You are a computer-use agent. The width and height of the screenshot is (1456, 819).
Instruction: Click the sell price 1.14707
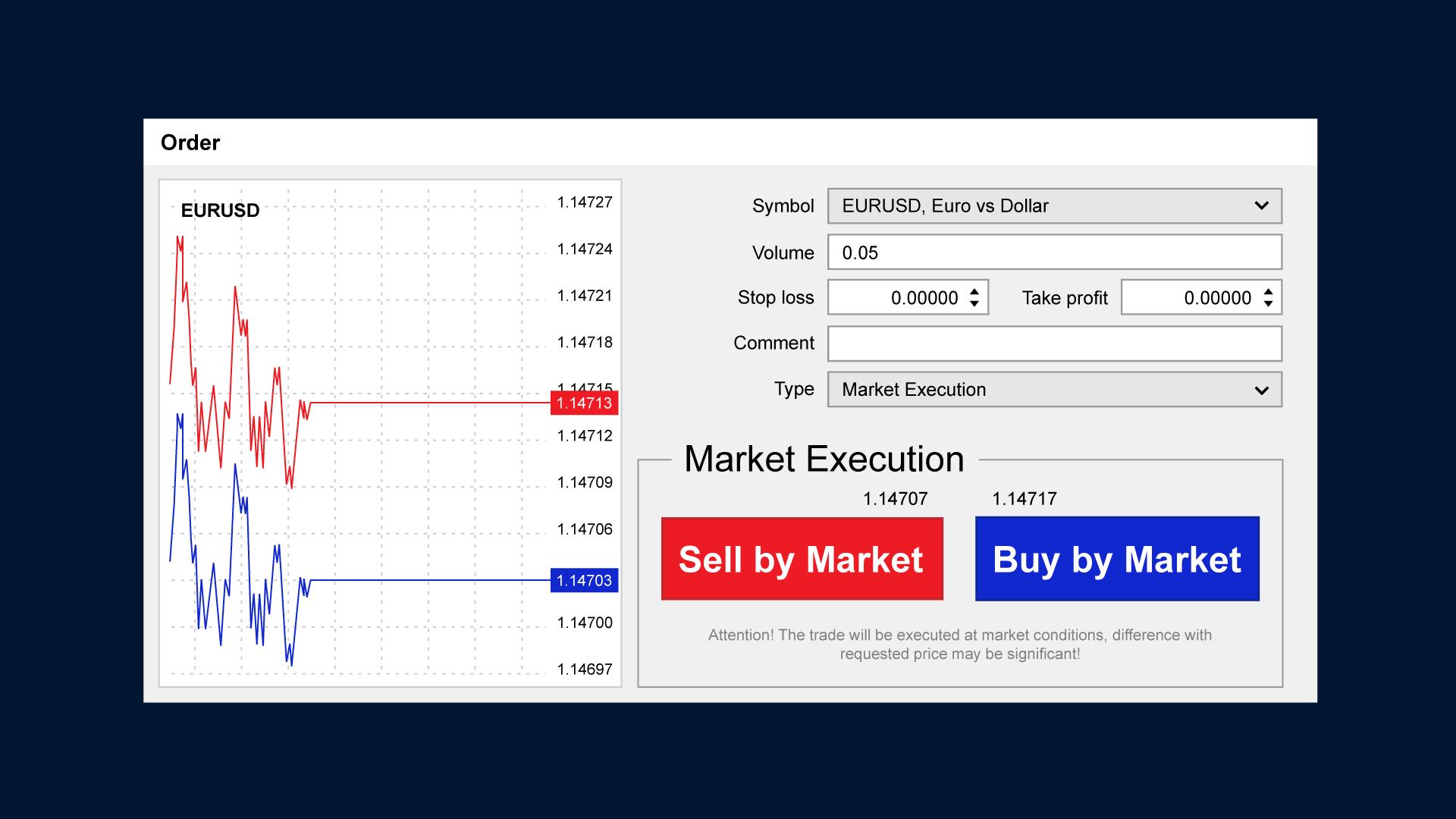pyautogui.click(x=895, y=499)
